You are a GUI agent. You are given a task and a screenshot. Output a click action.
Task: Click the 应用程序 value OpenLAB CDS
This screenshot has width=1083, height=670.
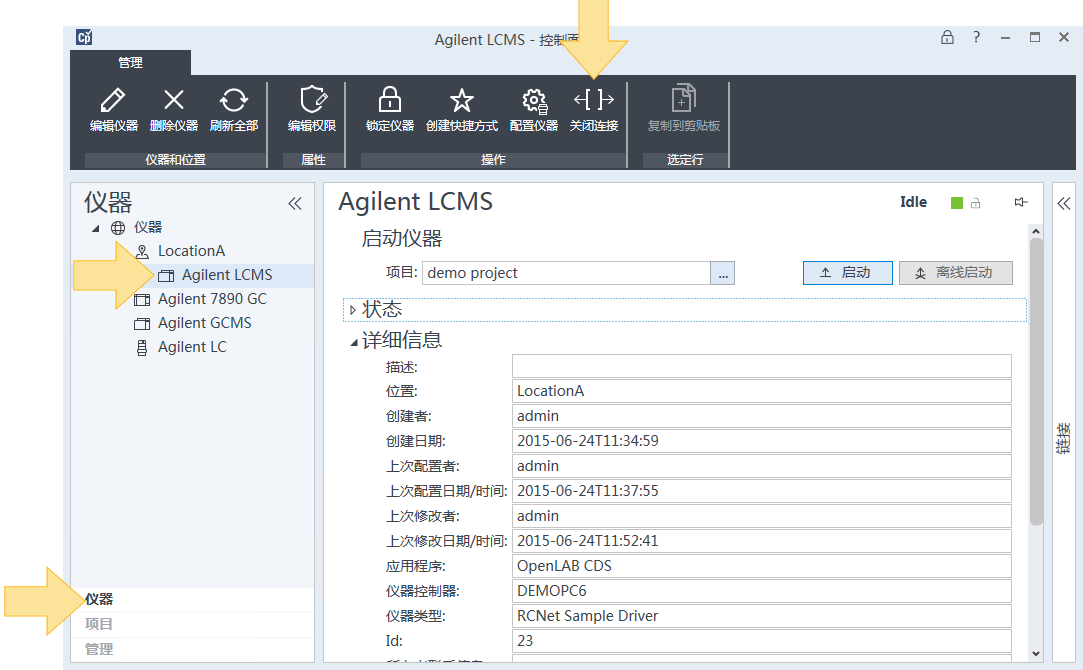762,566
